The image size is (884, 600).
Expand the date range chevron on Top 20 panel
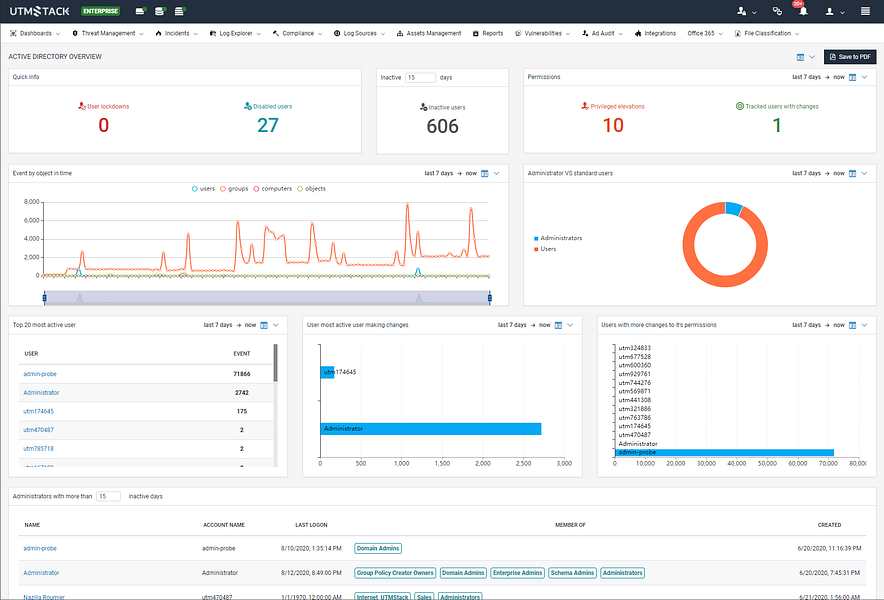tap(276, 325)
